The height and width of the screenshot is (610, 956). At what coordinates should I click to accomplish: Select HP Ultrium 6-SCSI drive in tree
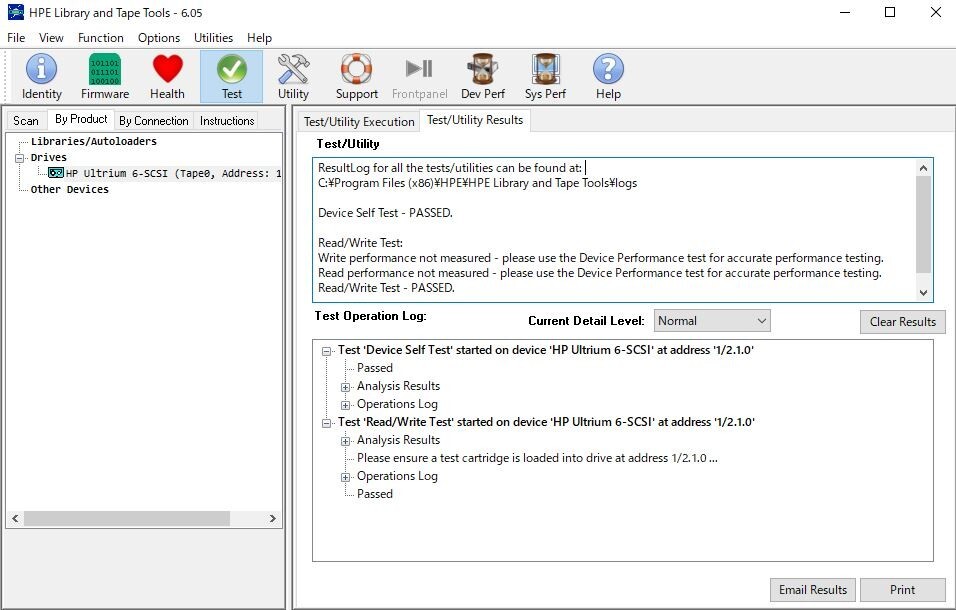point(173,173)
